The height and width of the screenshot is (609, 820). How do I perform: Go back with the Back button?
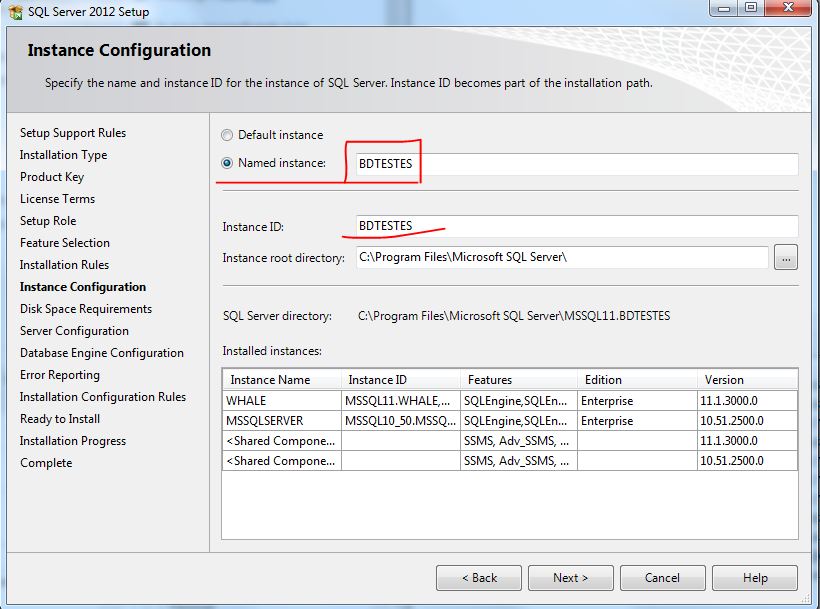point(479,578)
